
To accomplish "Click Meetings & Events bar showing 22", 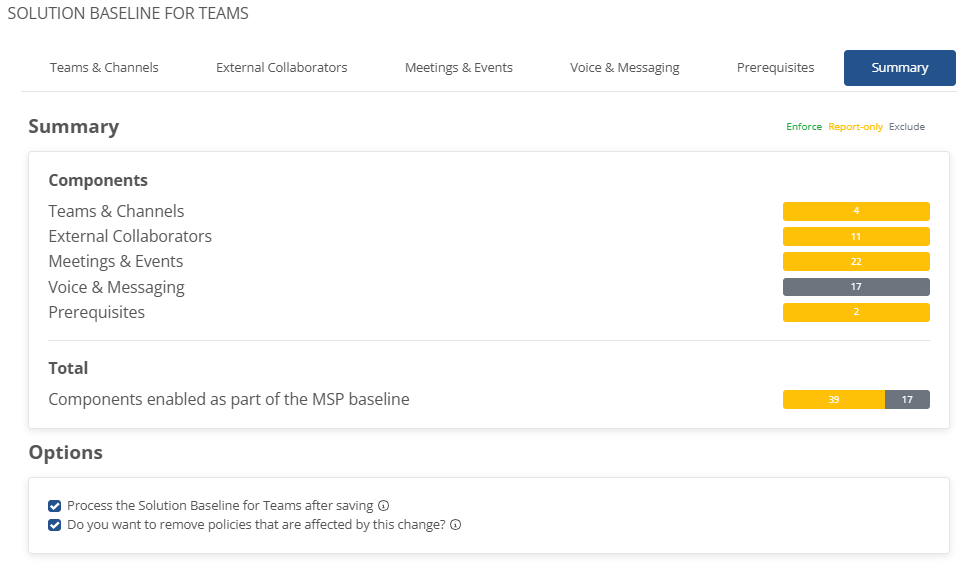I will click(856, 261).
